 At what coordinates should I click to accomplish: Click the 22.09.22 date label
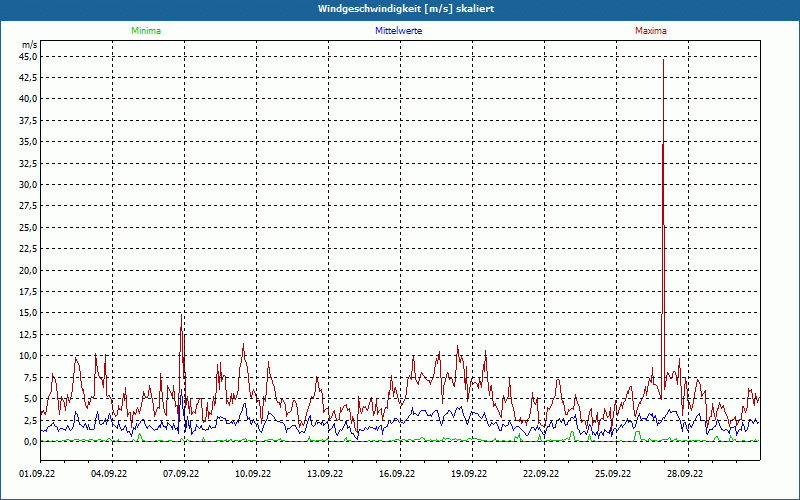541,474
